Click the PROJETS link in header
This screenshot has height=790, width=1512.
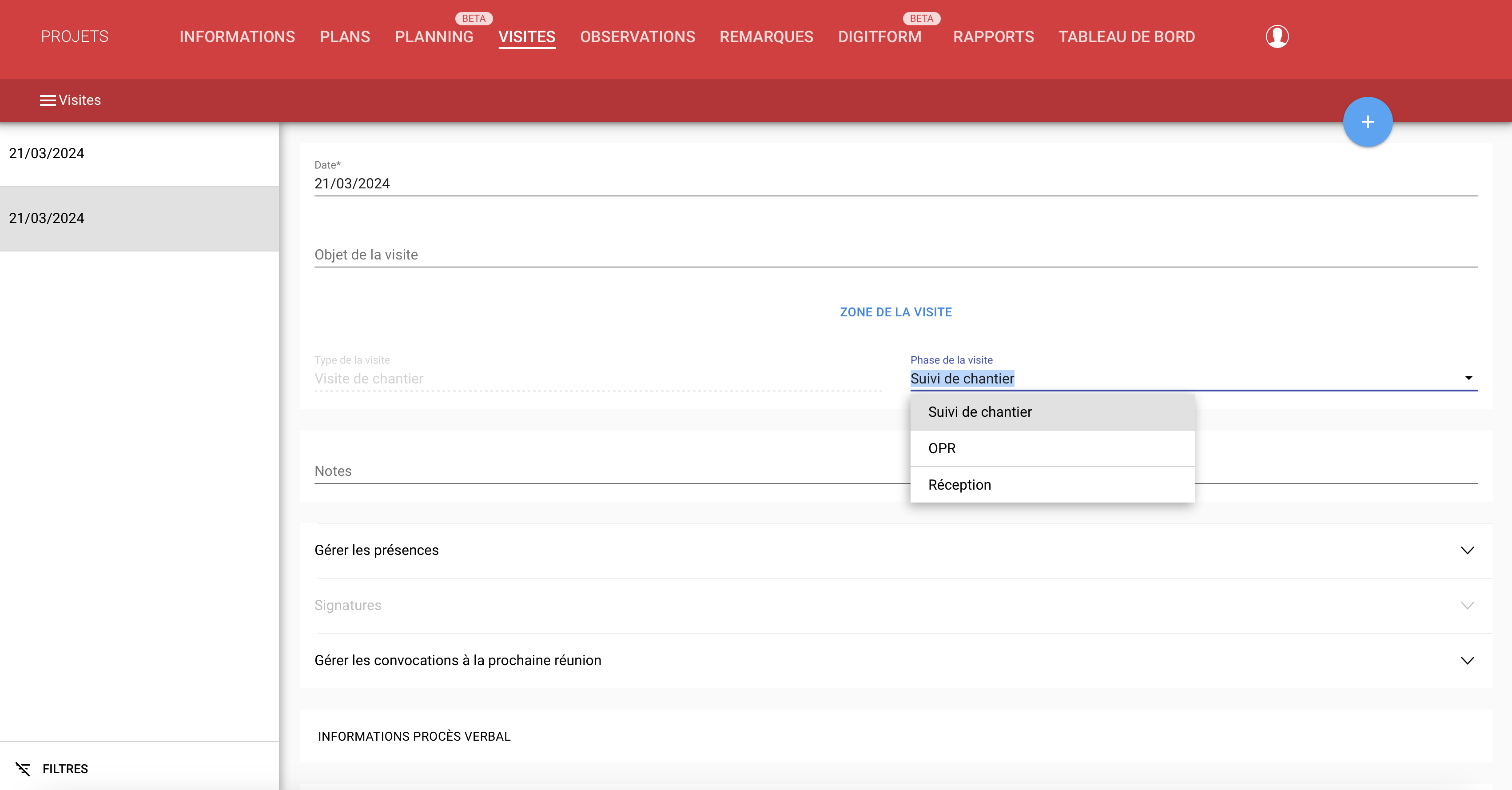point(75,36)
